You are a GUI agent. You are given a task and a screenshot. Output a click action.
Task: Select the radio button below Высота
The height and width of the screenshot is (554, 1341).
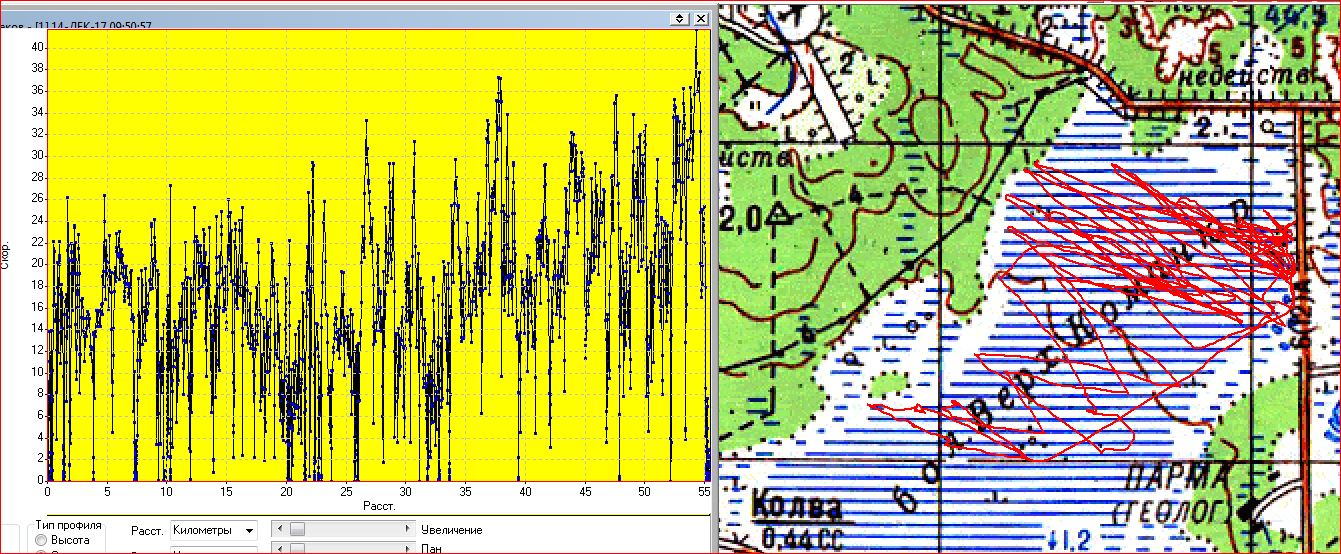[42, 551]
